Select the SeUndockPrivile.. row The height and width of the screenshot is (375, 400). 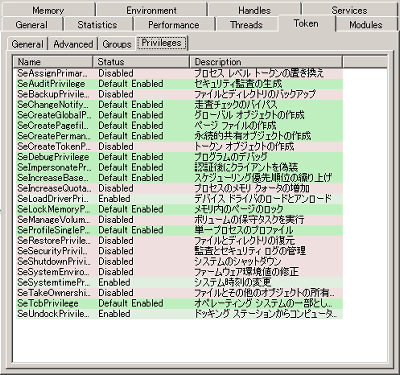pyautogui.click(x=179, y=314)
